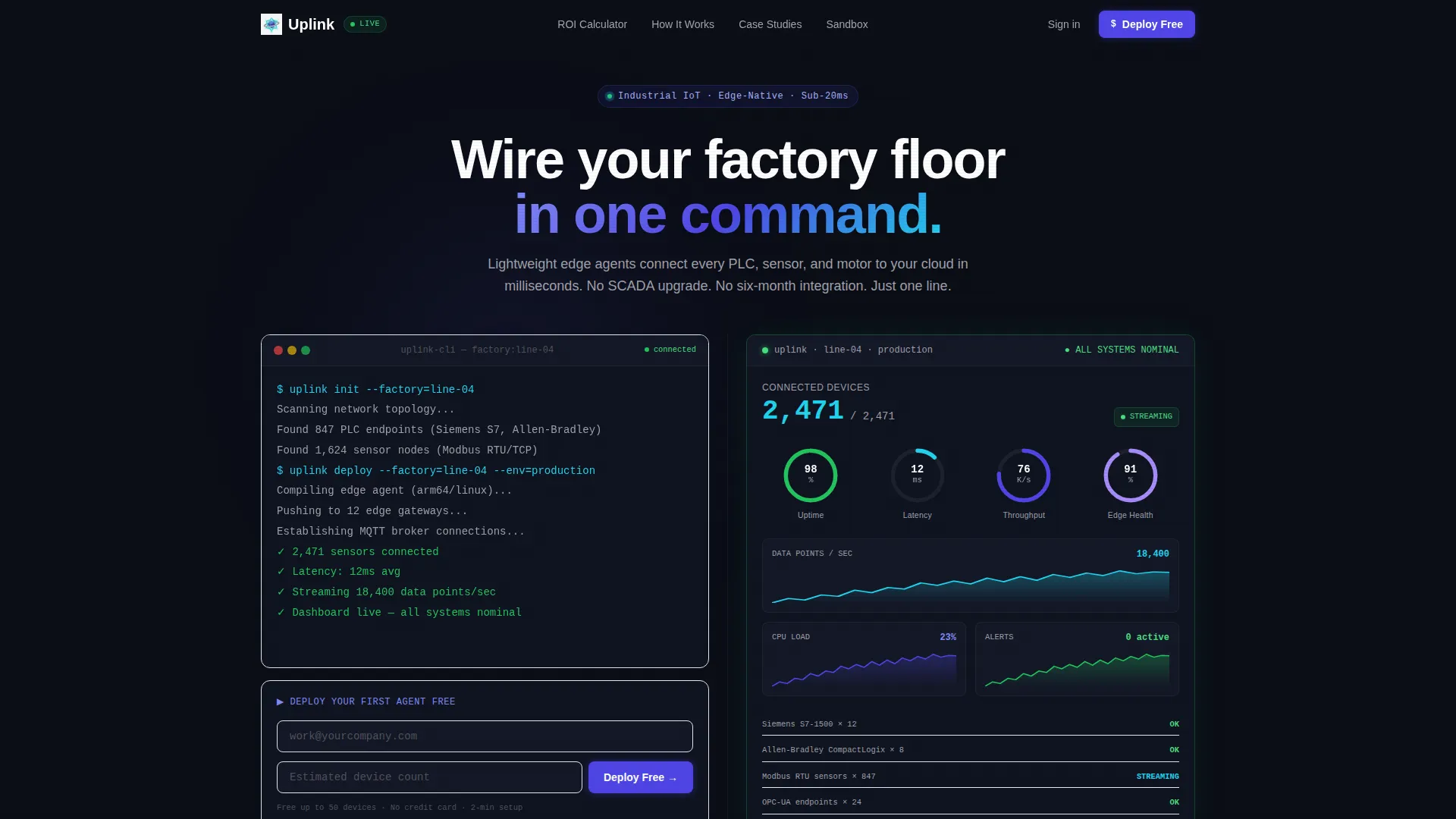Click the green dot beside uplink line-04

point(765,350)
